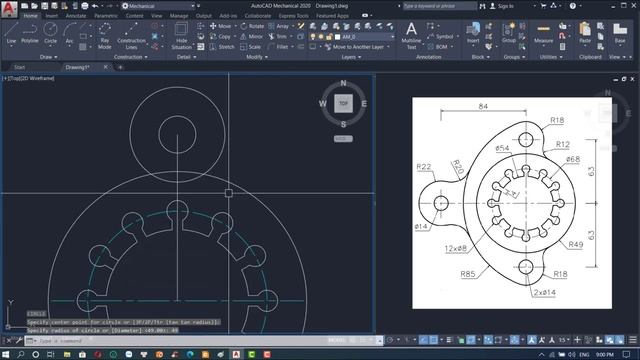Open the Start file tab
The height and width of the screenshot is (360, 640).
pos(19,67)
